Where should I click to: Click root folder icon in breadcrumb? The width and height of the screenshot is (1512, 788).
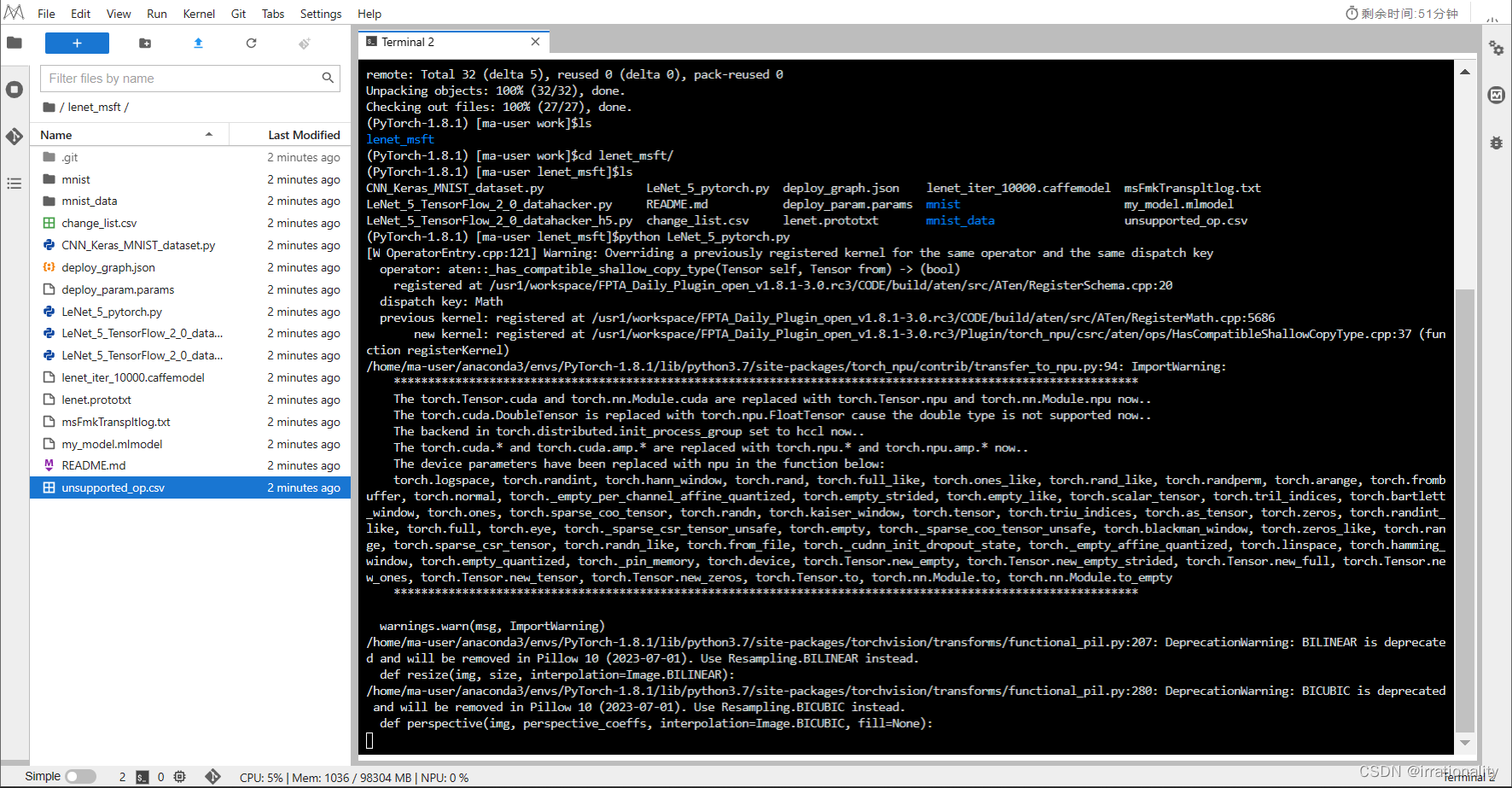click(49, 107)
